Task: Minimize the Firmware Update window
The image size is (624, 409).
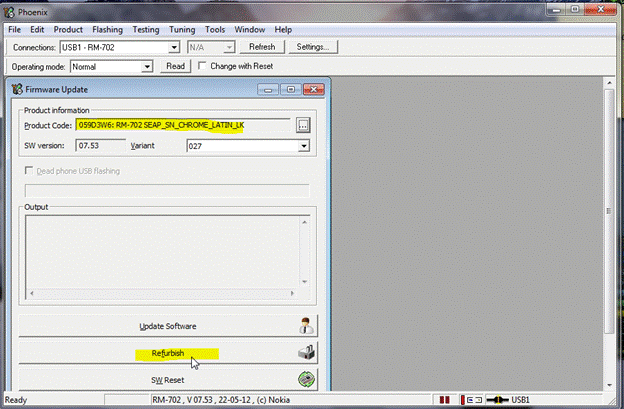Action: click(267, 90)
